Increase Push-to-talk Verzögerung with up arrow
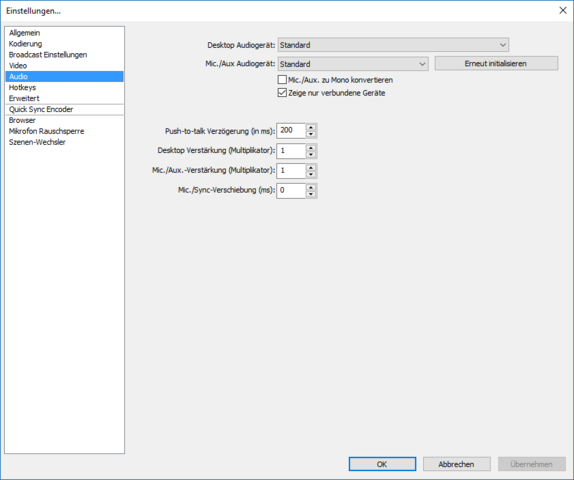Viewport: 574px width, 480px height. pyautogui.click(x=311, y=127)
